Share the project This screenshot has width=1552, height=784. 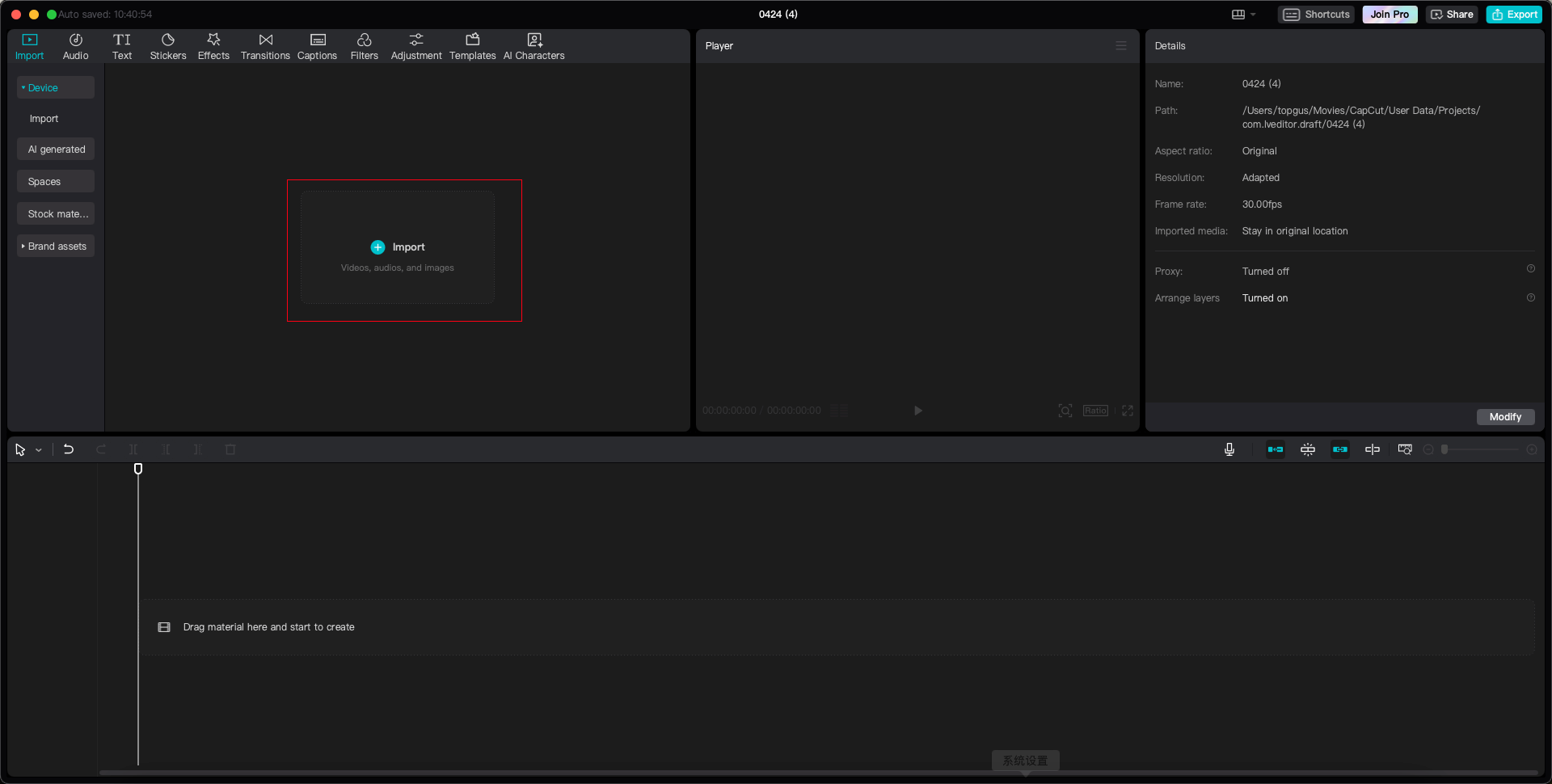1452,15
